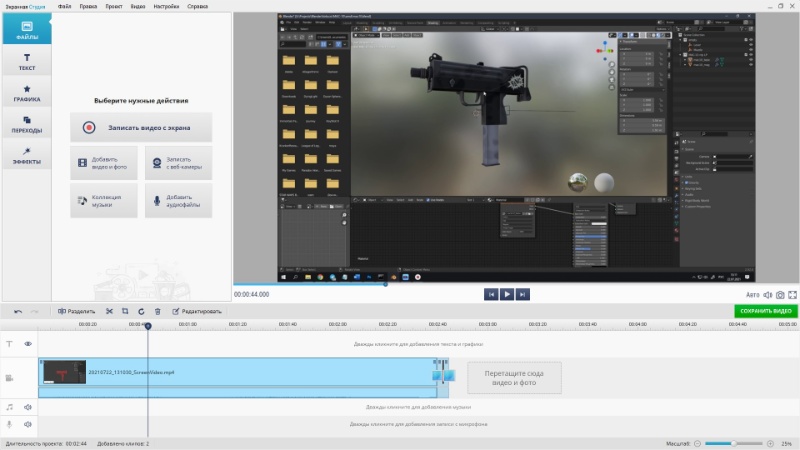Click the Перетащите сюда видео и фото drop zone
This screenshot has height=450, width=800.
click(x=514, y=378)
